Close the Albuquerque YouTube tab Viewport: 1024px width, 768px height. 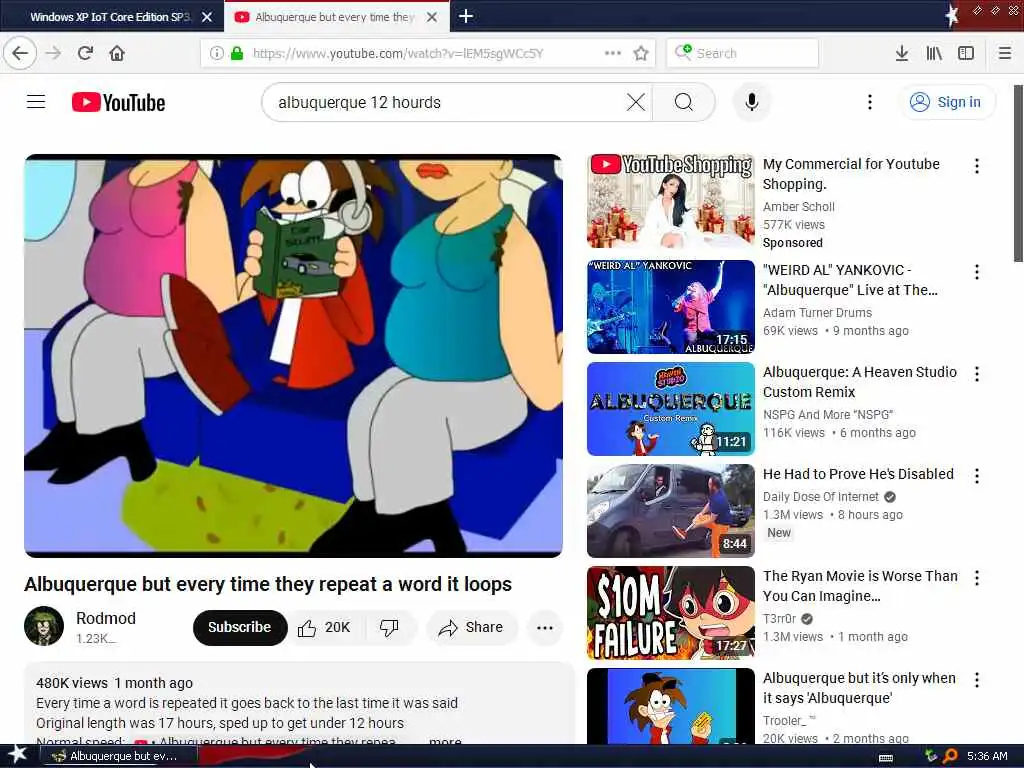[432, 17]
